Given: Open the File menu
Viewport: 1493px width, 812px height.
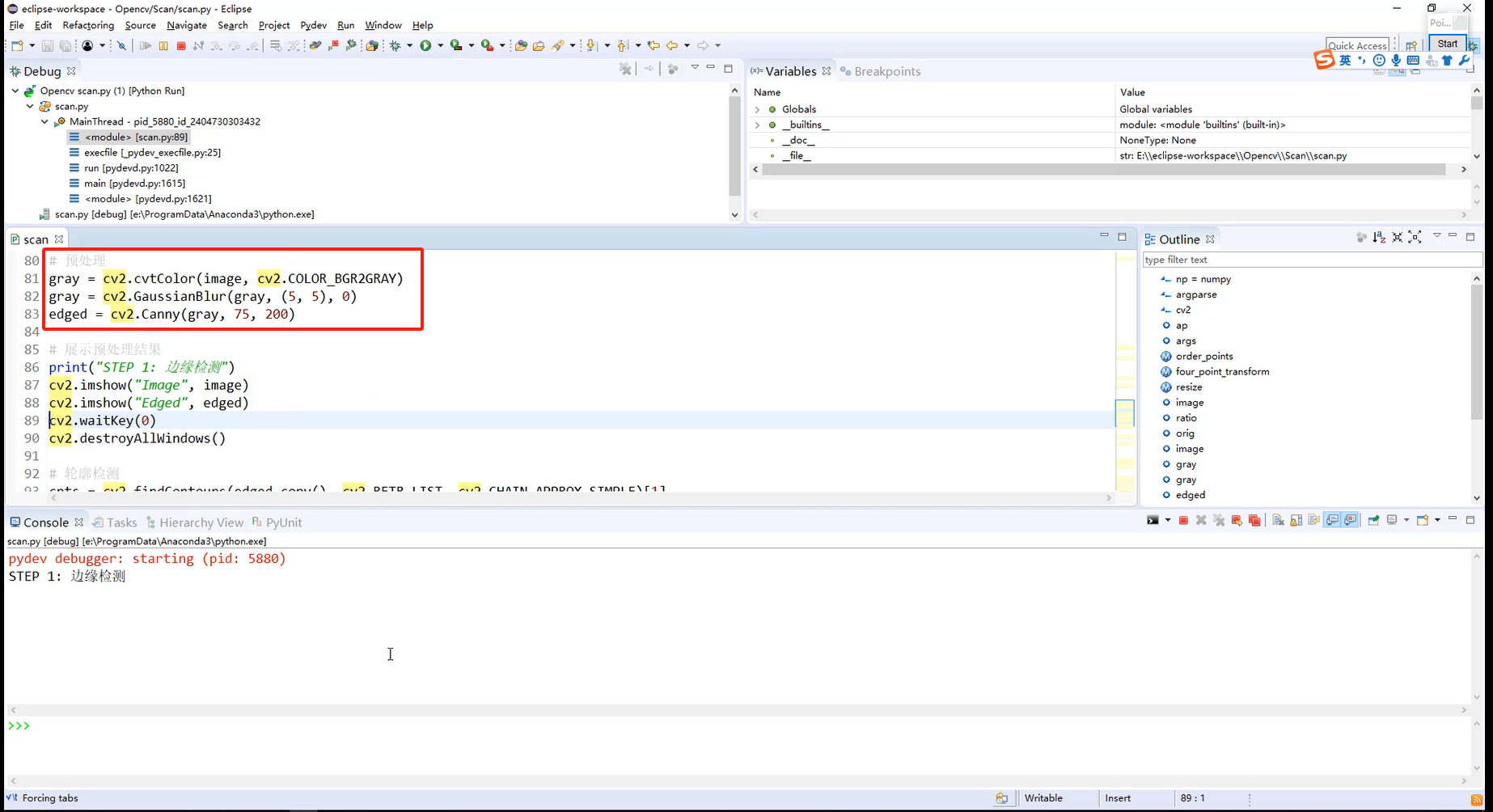Looking at the screenshot, I should tap(16, 25).
